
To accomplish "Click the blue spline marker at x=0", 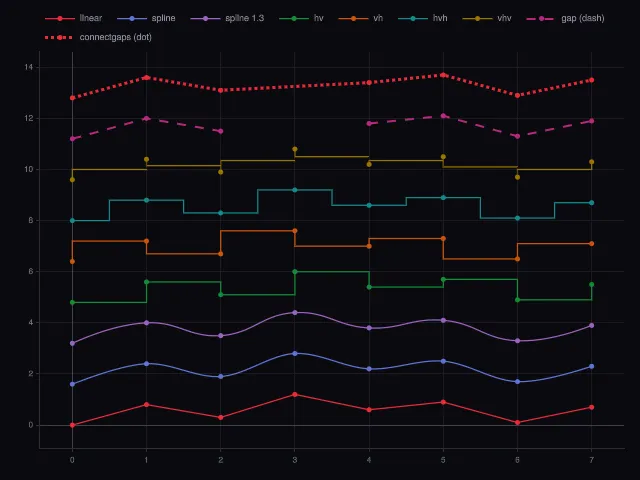I will pyautogui.click(x=72, y=384).
